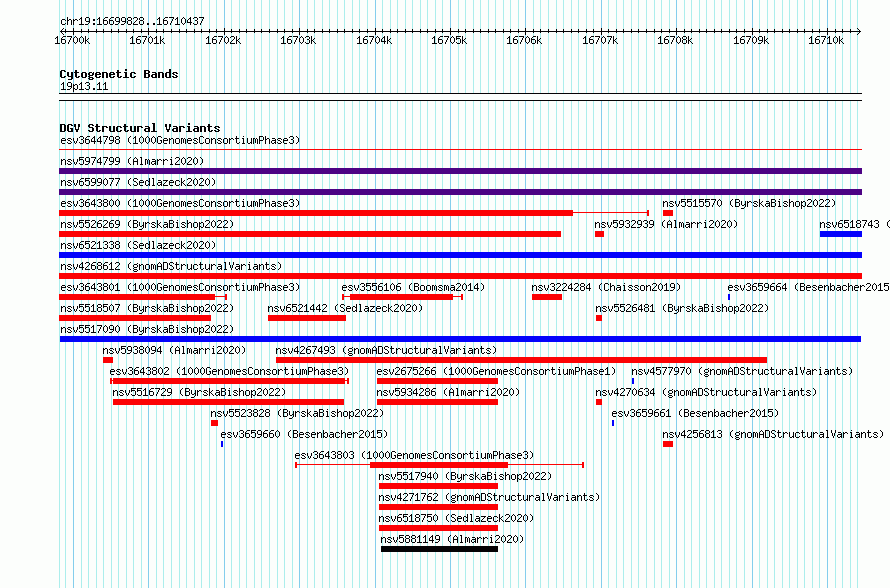The image size is (890, 588).
Task: Click the esv3556106 Boomsma2014 red bar
Action: pyautogui.click(x=401, y=297)
